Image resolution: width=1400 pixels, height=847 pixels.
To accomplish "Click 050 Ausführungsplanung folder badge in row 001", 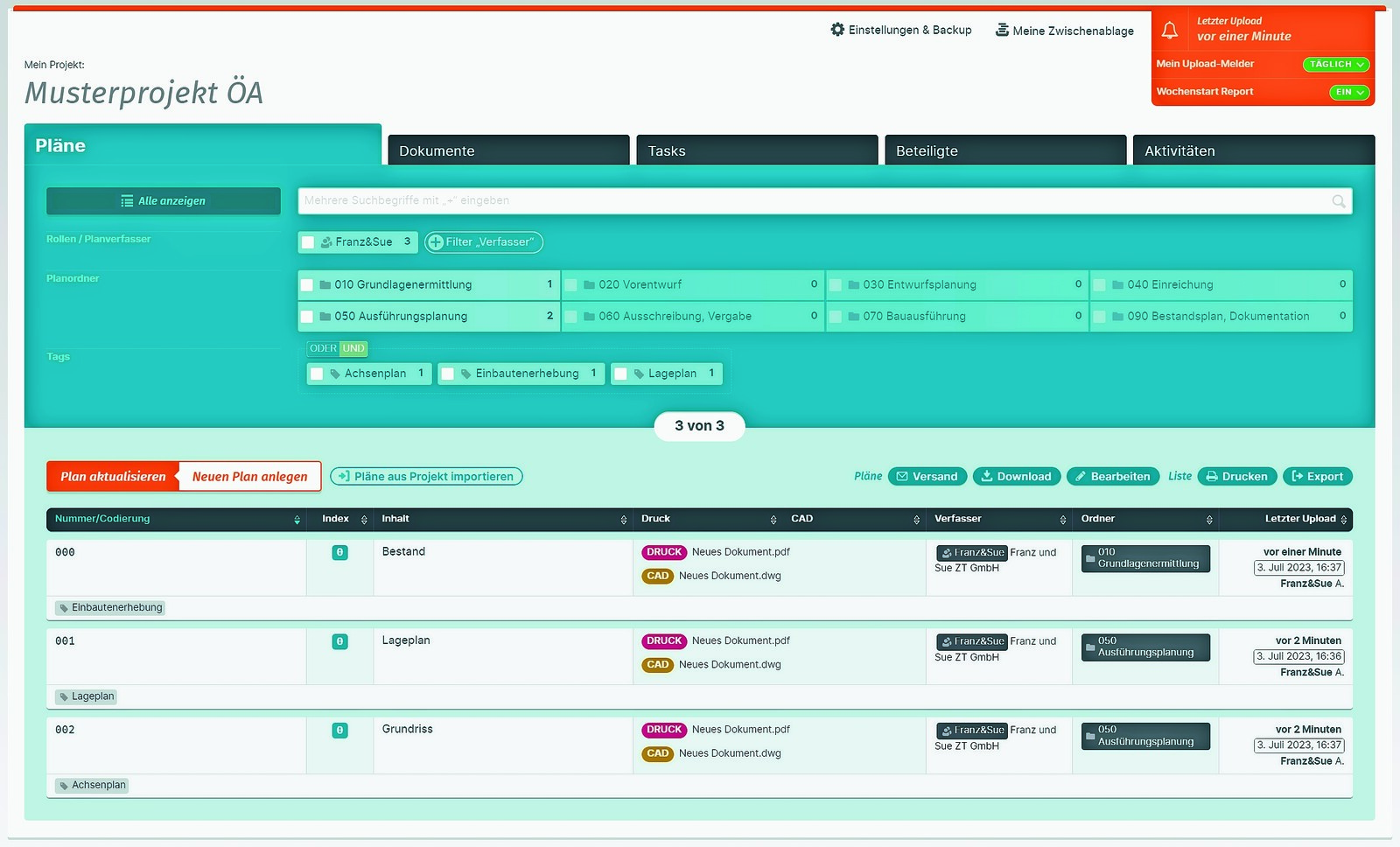I will click(1145, 647).
